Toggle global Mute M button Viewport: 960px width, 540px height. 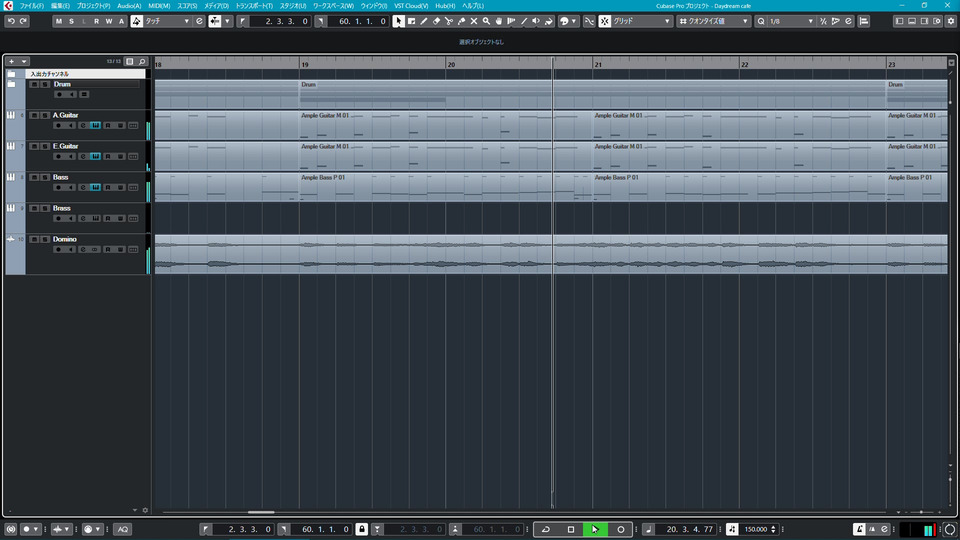click(x=59, y=21)
